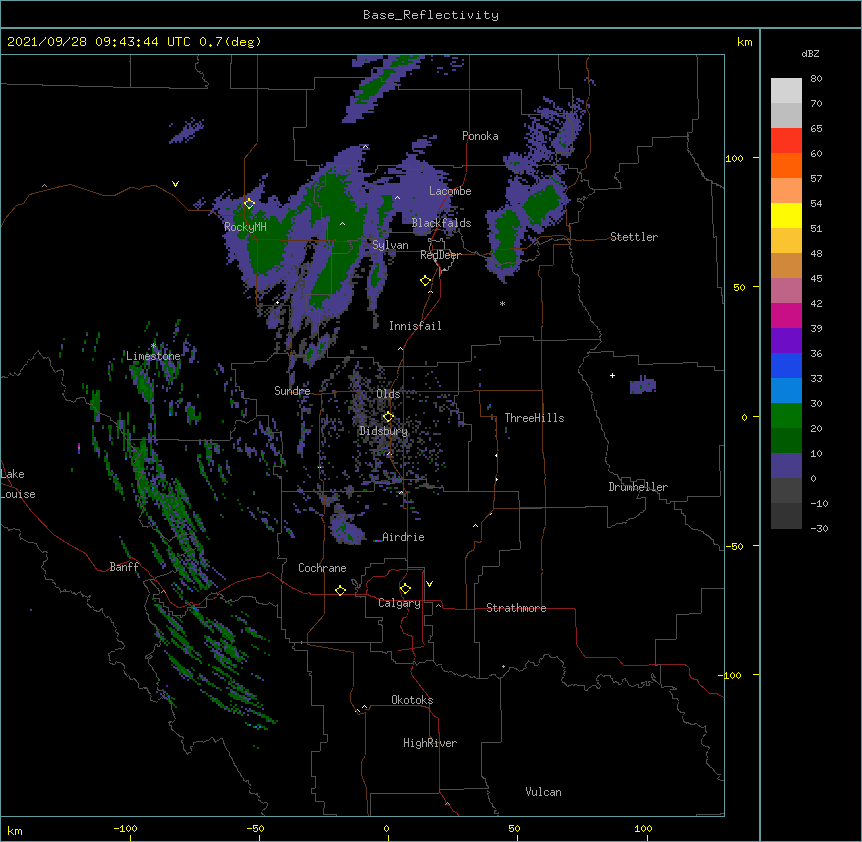Select the orange 57-60 dBZ legend swatch
862x842 pixels.
coord(786,165)
